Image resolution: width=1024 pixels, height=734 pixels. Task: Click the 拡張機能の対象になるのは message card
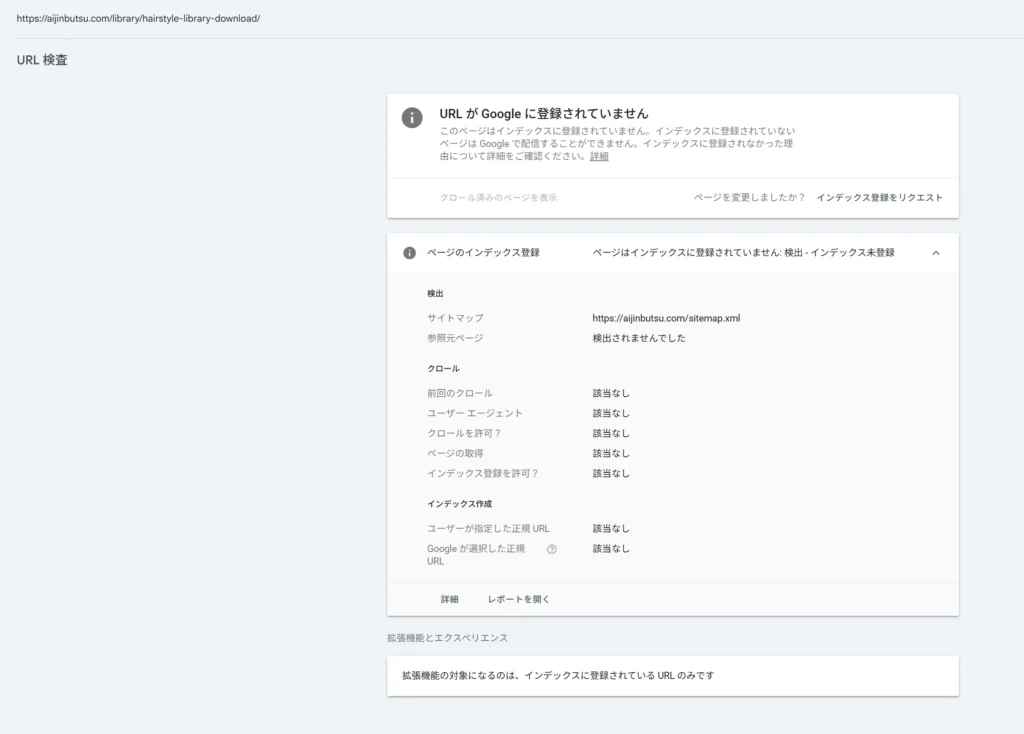click(x=673, y=676)
